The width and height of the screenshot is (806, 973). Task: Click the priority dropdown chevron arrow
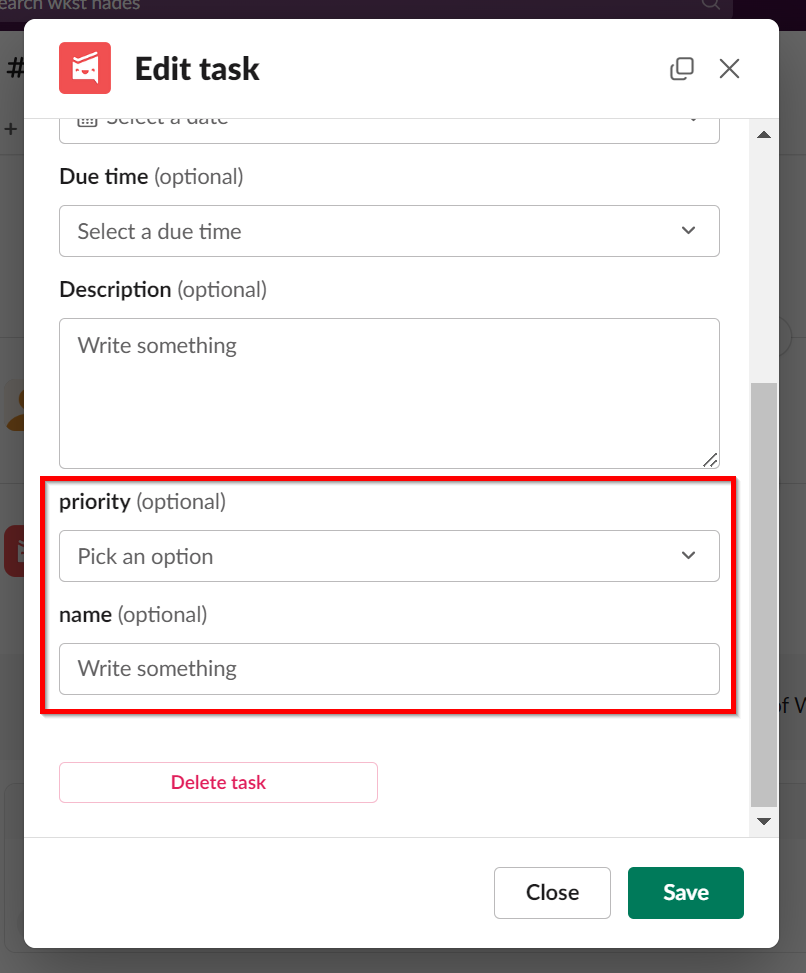tap(688, 555)
